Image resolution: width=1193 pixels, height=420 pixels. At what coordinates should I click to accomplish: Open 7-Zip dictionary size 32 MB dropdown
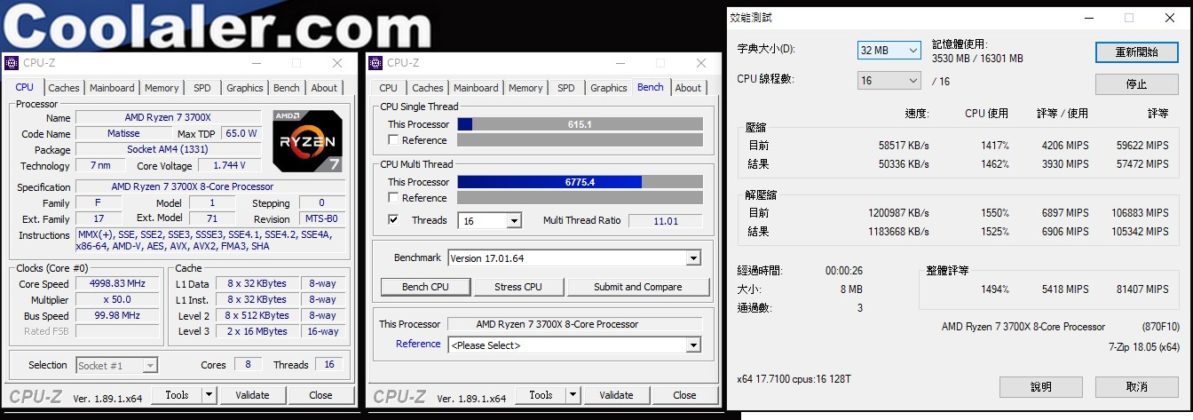889,50
